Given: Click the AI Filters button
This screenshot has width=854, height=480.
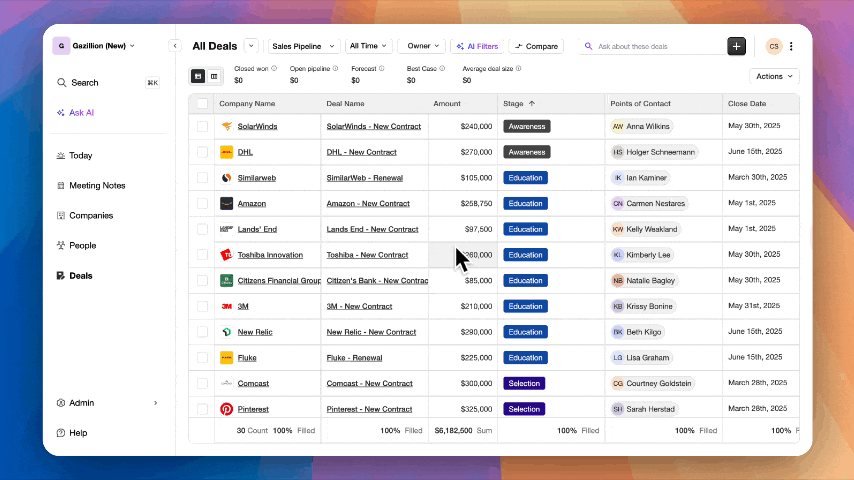Looking at the screenshot, I should (x=478, y=46).
